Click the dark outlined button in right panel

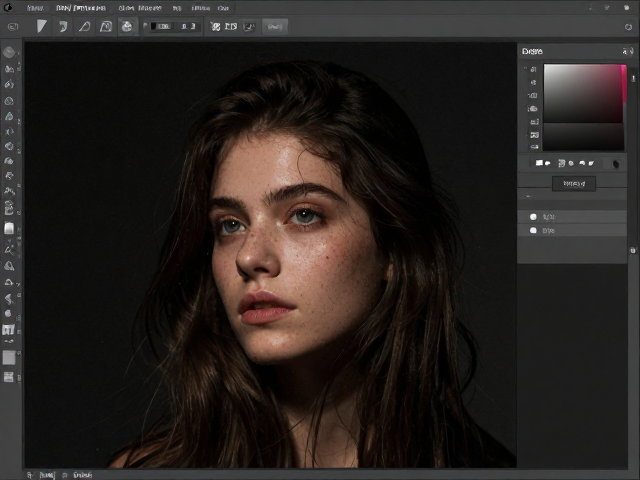(574, 184)
